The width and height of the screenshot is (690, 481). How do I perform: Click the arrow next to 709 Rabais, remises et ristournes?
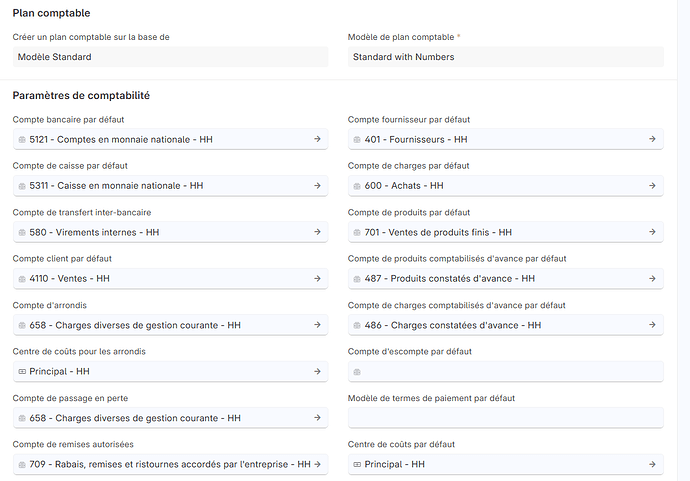click(x=317, y=464)
